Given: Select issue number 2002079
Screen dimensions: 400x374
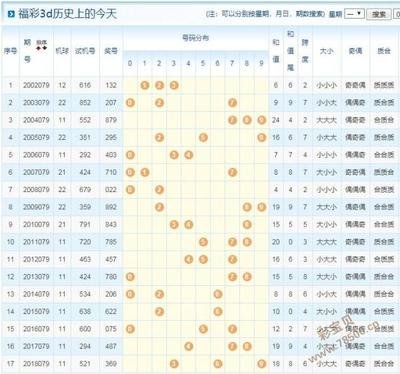Looking at the screenshot, I should tap(36, 85).
